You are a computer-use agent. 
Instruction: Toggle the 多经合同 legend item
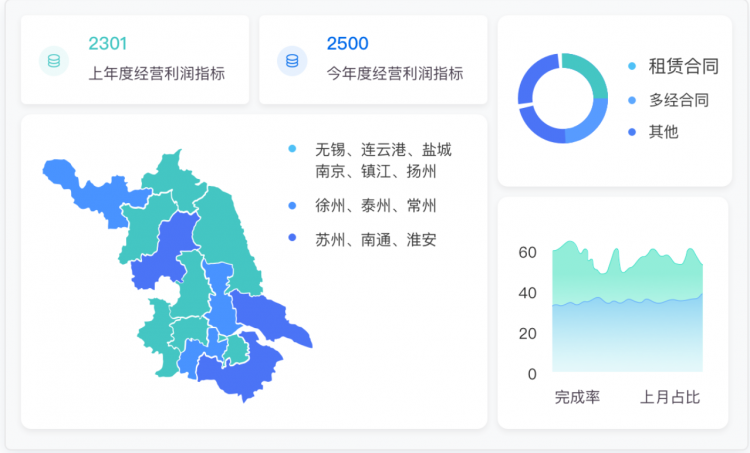tap(668, 100)
